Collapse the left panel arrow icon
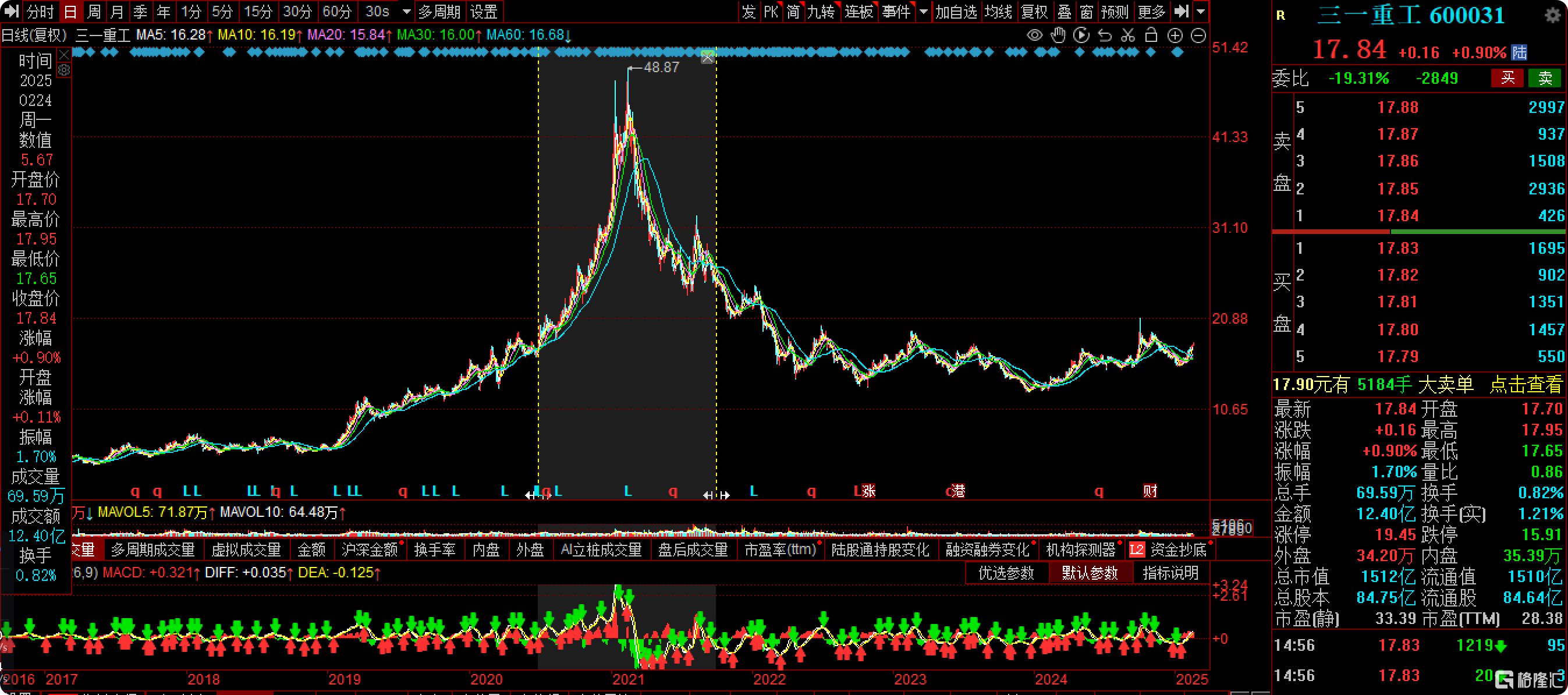This screenshot has width=1568, height=695. pos(12,11)
